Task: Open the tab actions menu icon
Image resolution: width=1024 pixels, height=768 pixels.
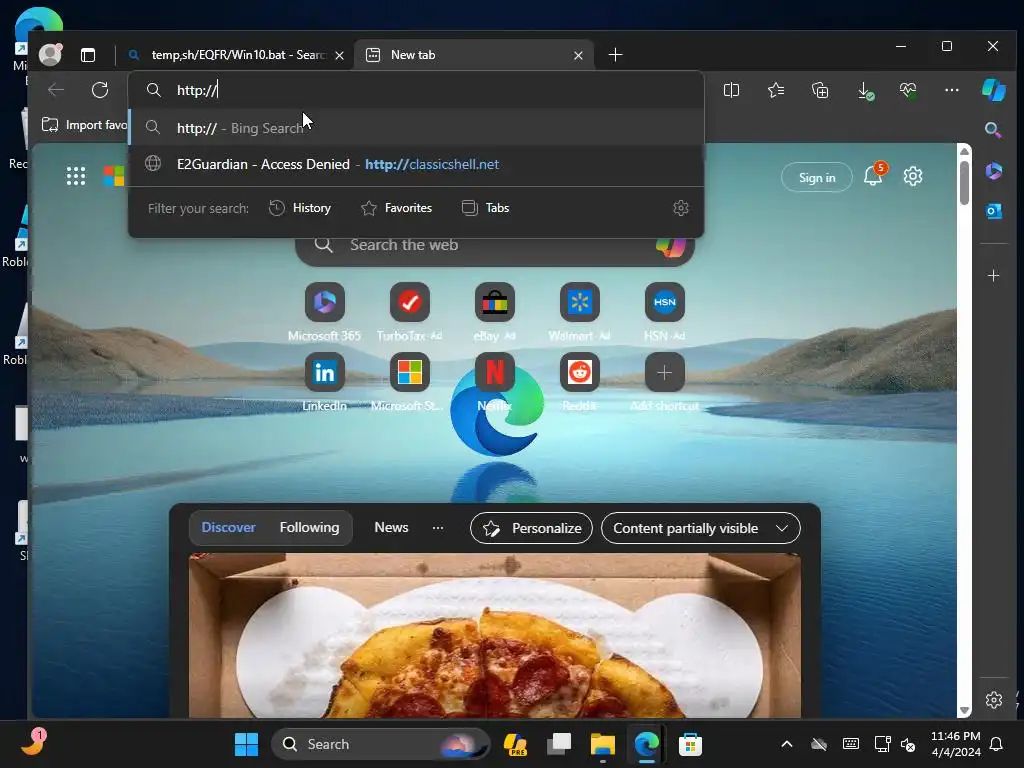Action: click(88, 55)
